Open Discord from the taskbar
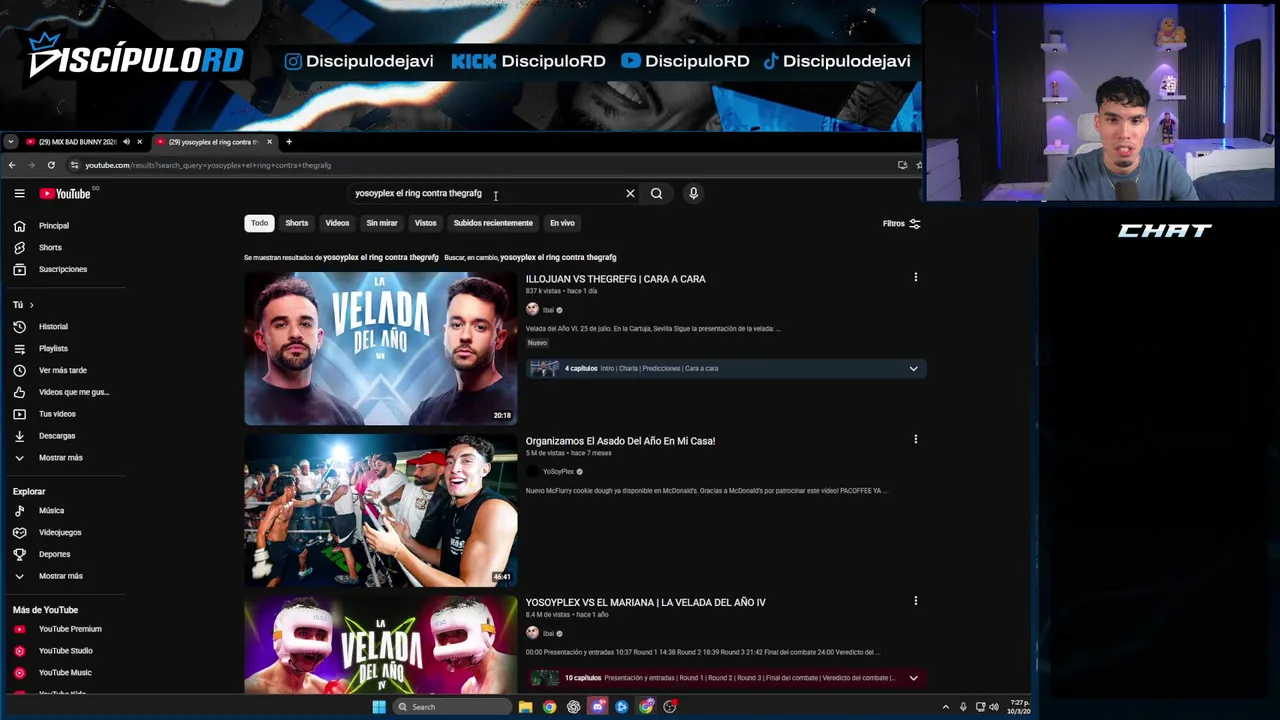 click(598, 707)
